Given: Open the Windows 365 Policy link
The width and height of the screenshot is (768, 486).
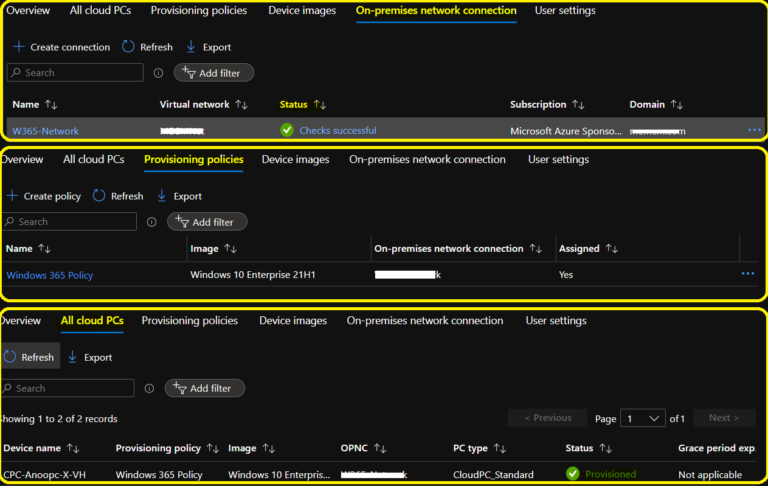Looking at the screenshot, I should 49,275.
